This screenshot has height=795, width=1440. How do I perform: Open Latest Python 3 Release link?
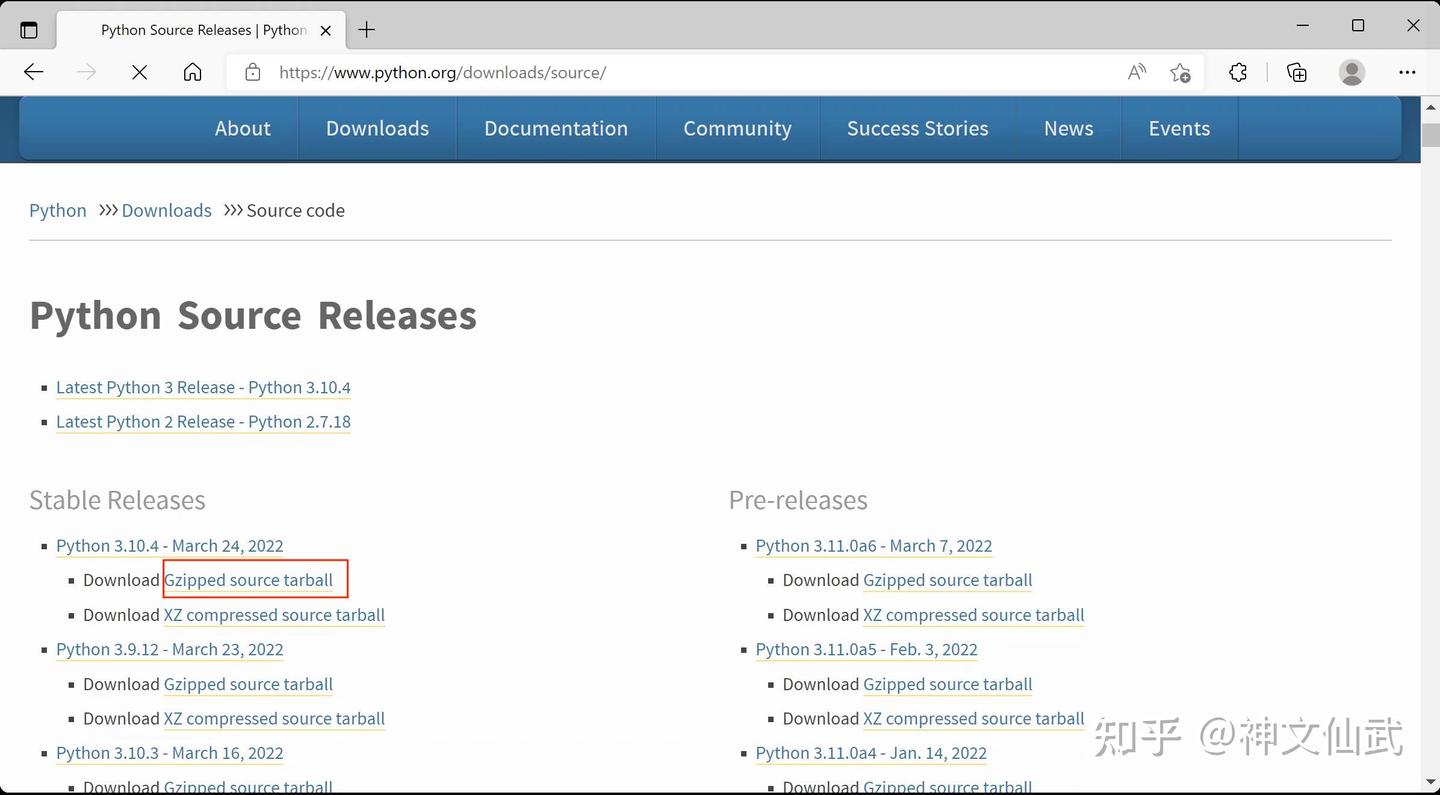tap(203, 387)
